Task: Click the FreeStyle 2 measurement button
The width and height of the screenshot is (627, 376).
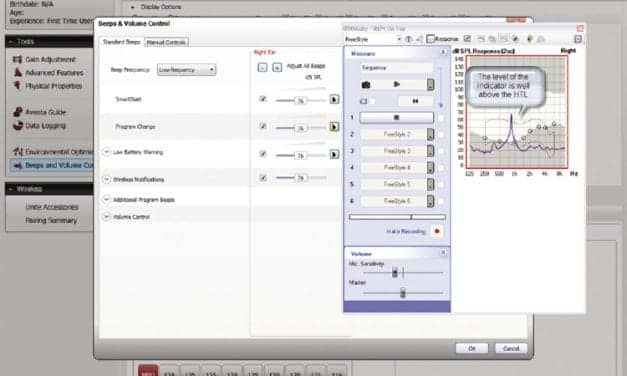Action: [397, 134]
